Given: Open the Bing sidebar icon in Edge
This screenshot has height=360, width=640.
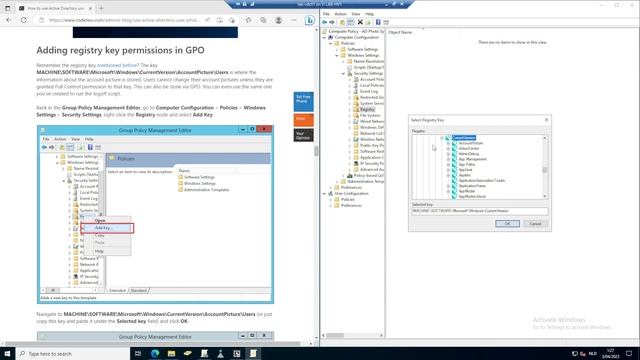Looking at the screenshot, I should (x=310, y=20).
